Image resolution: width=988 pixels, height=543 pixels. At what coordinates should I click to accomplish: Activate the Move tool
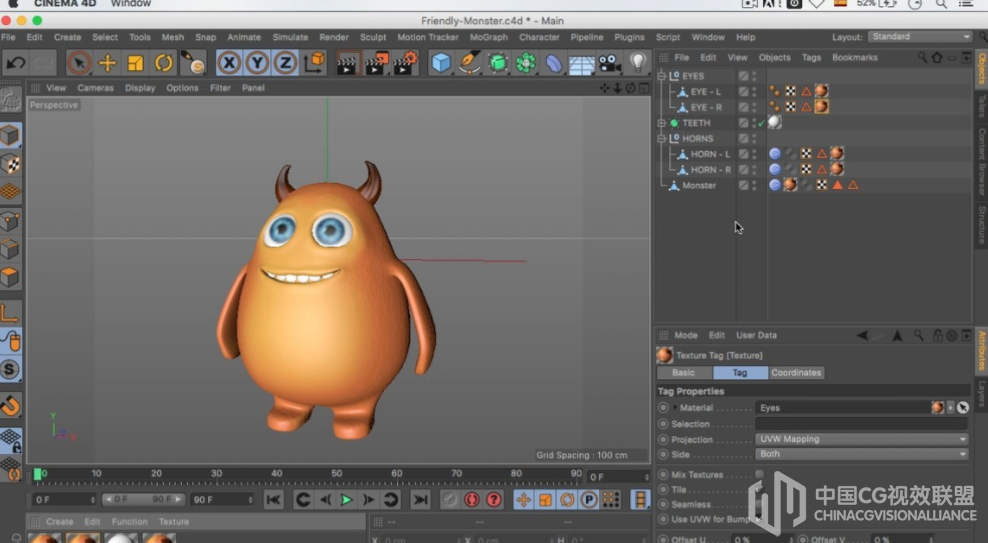tap(108, 63)
